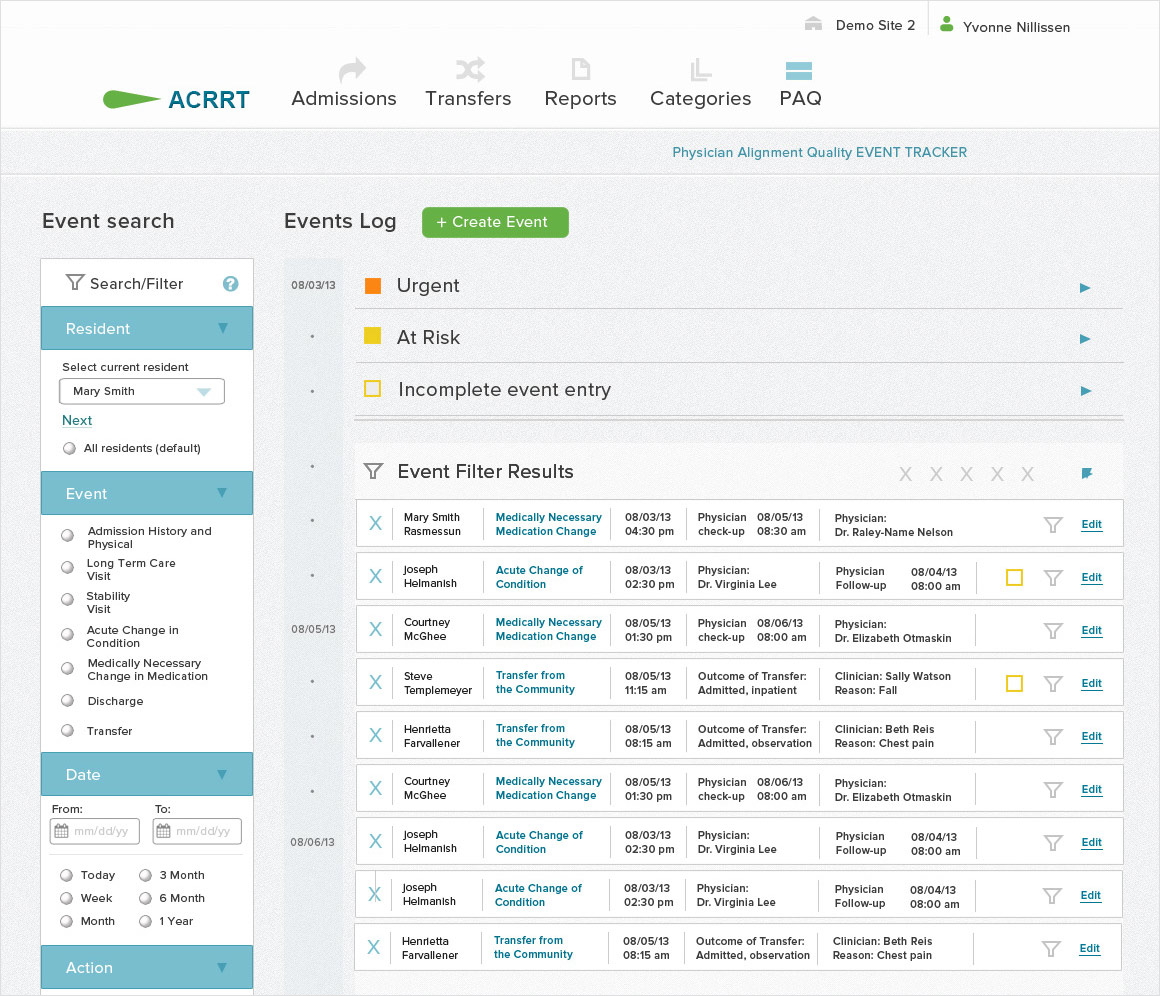Click the Yvonne Nillissen user icon
The image size is (1160, 996).
[946, 25]
